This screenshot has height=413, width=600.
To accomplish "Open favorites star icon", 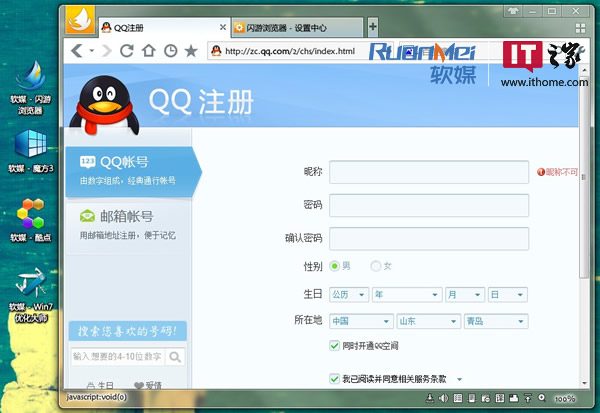I will tap(191, 51).
